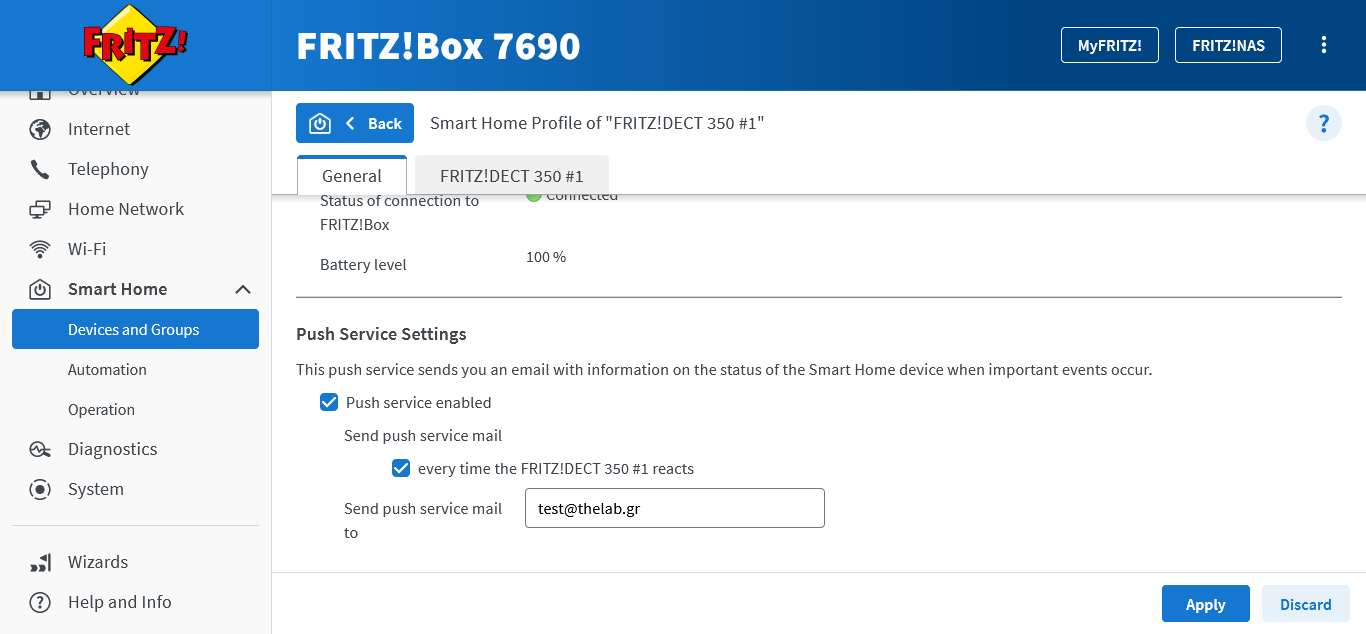Click the Discard button
The height and width of the screenshot is (634, 1366).
pos(1305,604)
